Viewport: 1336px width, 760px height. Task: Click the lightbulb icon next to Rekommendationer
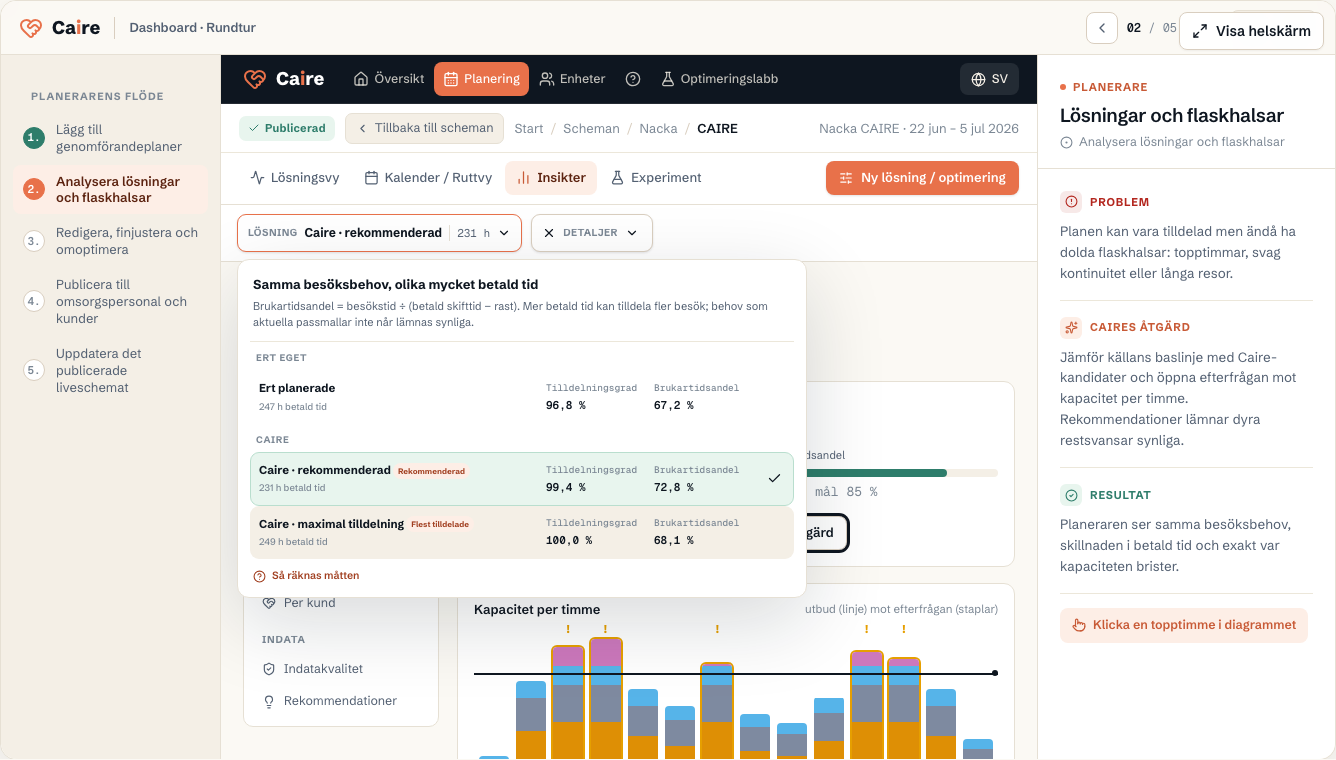[268, 701]
